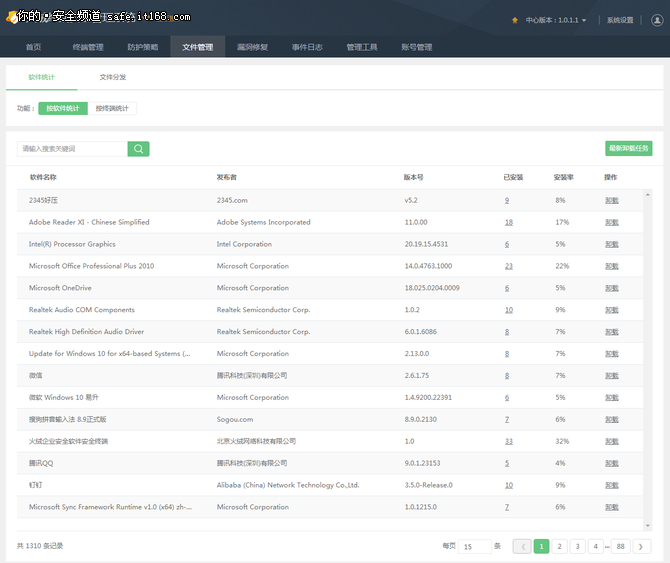
Task: Select page 1 in pagination
Action: [541, 546]
